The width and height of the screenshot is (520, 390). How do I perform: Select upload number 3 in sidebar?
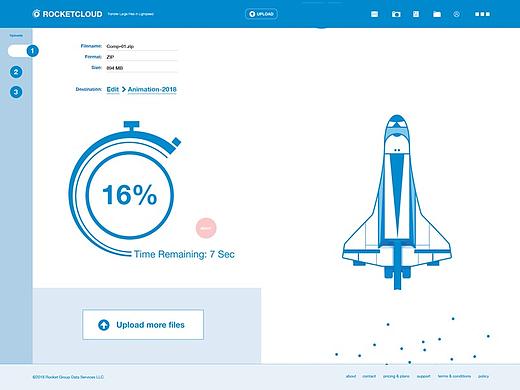click(16, 92)
